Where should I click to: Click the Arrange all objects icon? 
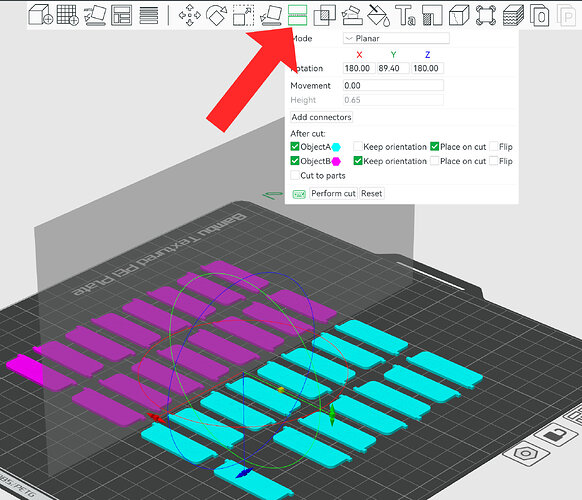tap(122, 15)
